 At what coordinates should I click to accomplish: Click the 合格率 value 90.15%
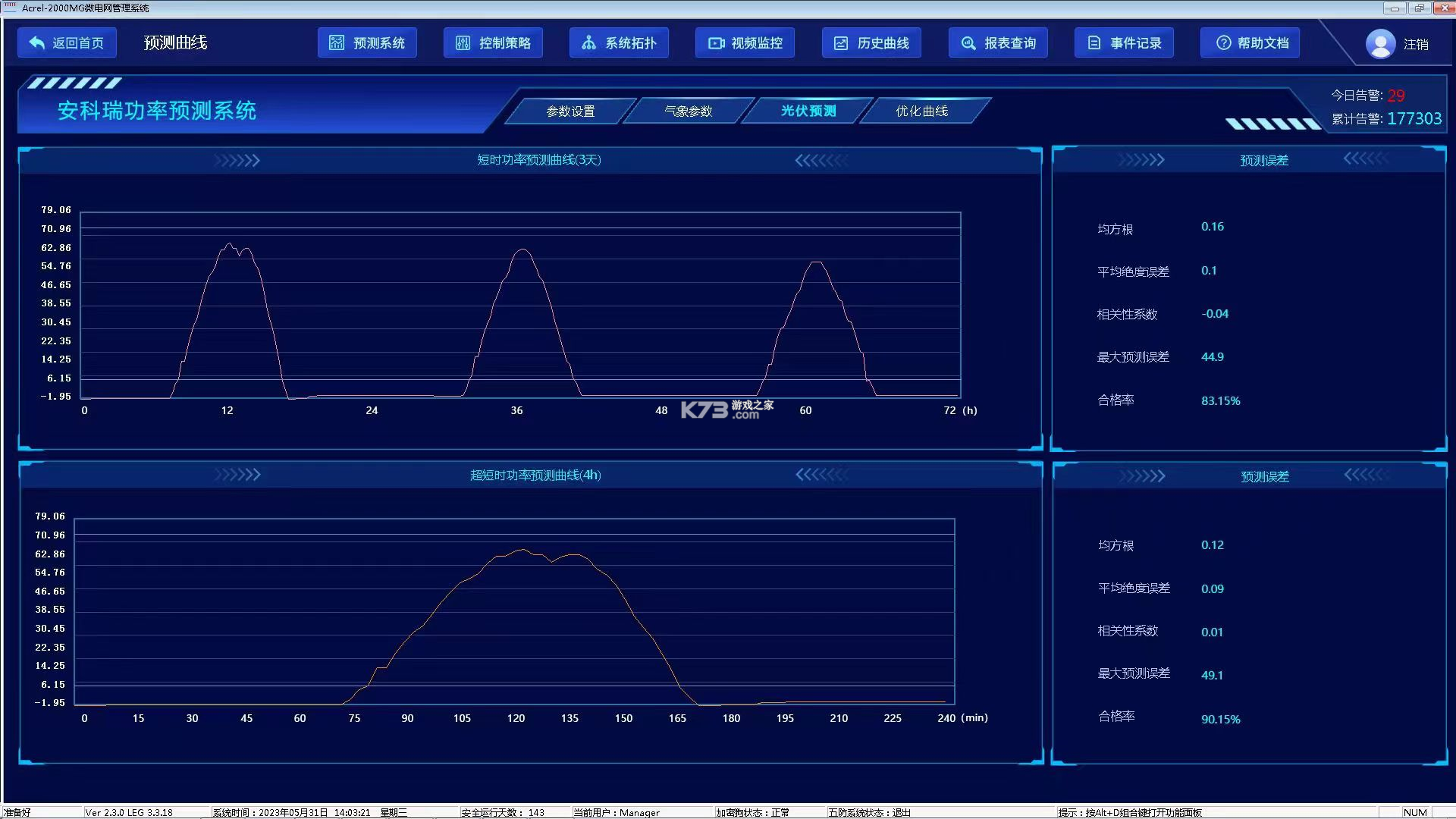coord(1220,719)
